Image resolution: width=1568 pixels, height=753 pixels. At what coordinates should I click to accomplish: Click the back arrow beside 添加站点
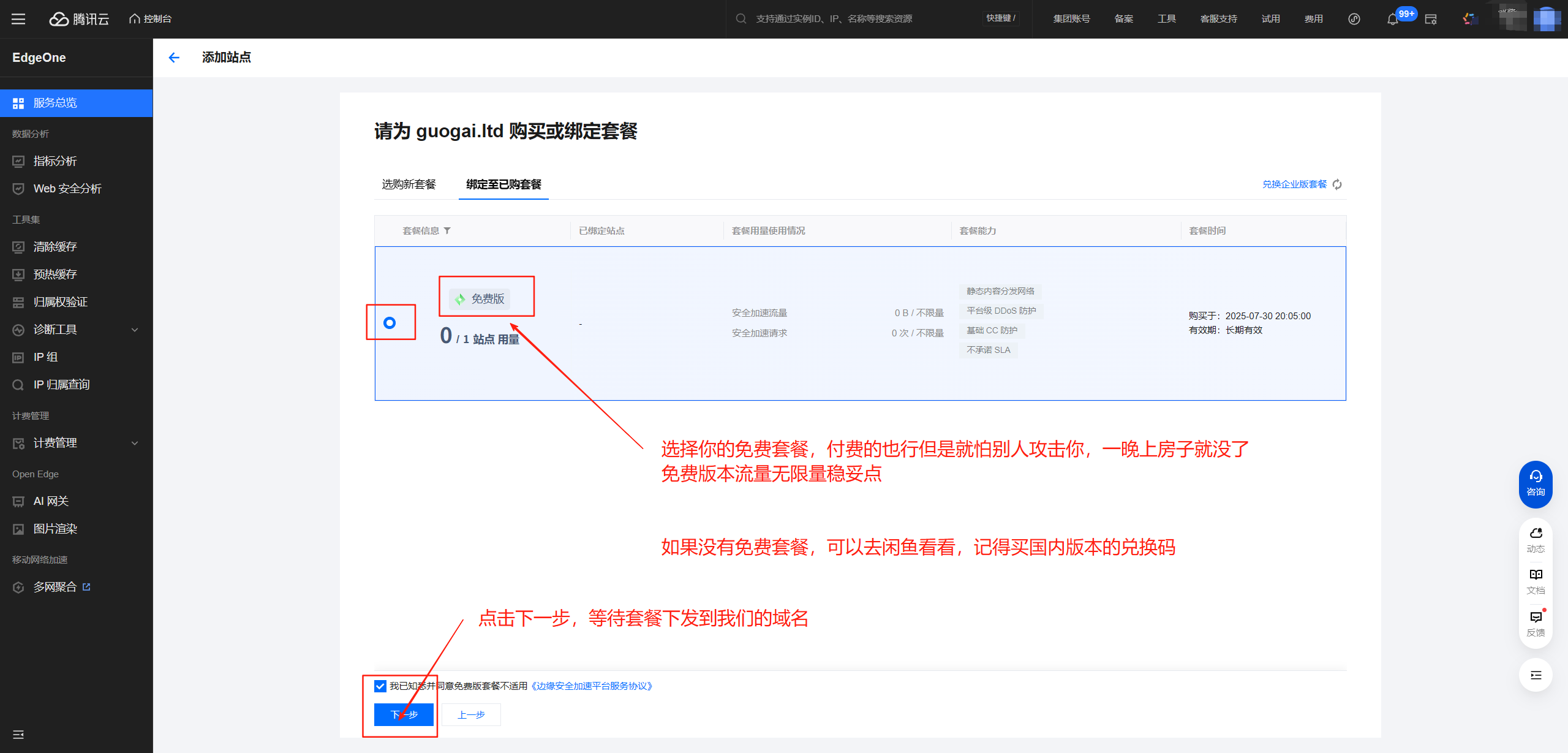(174, 58)
